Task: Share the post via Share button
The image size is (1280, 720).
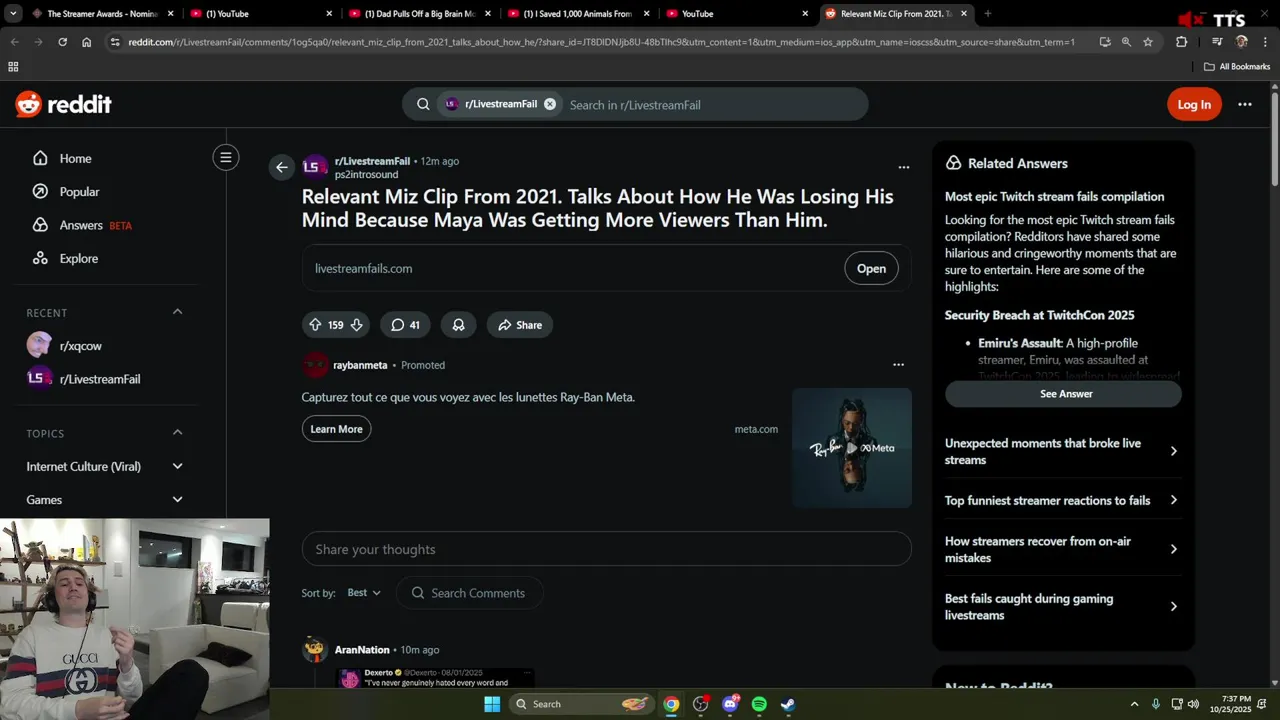Action: pyautogui.click(x=520, y=325)
